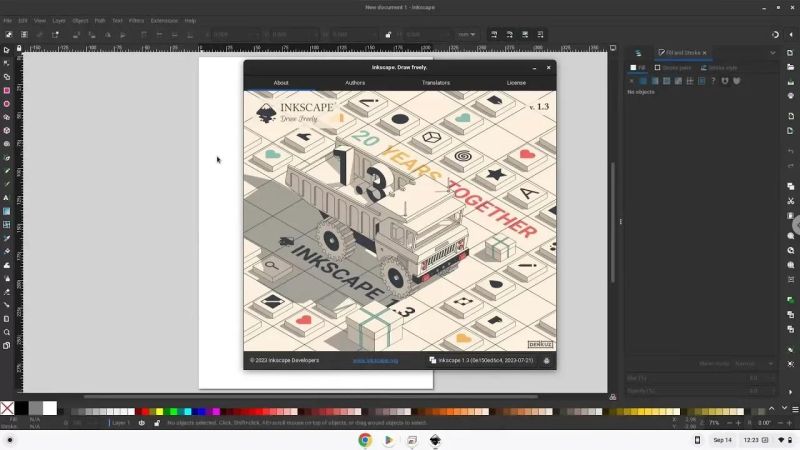This screenshot has height=450, width=800.
Task: Toggle scale stroke width with object
Action: tap(494, 35)
